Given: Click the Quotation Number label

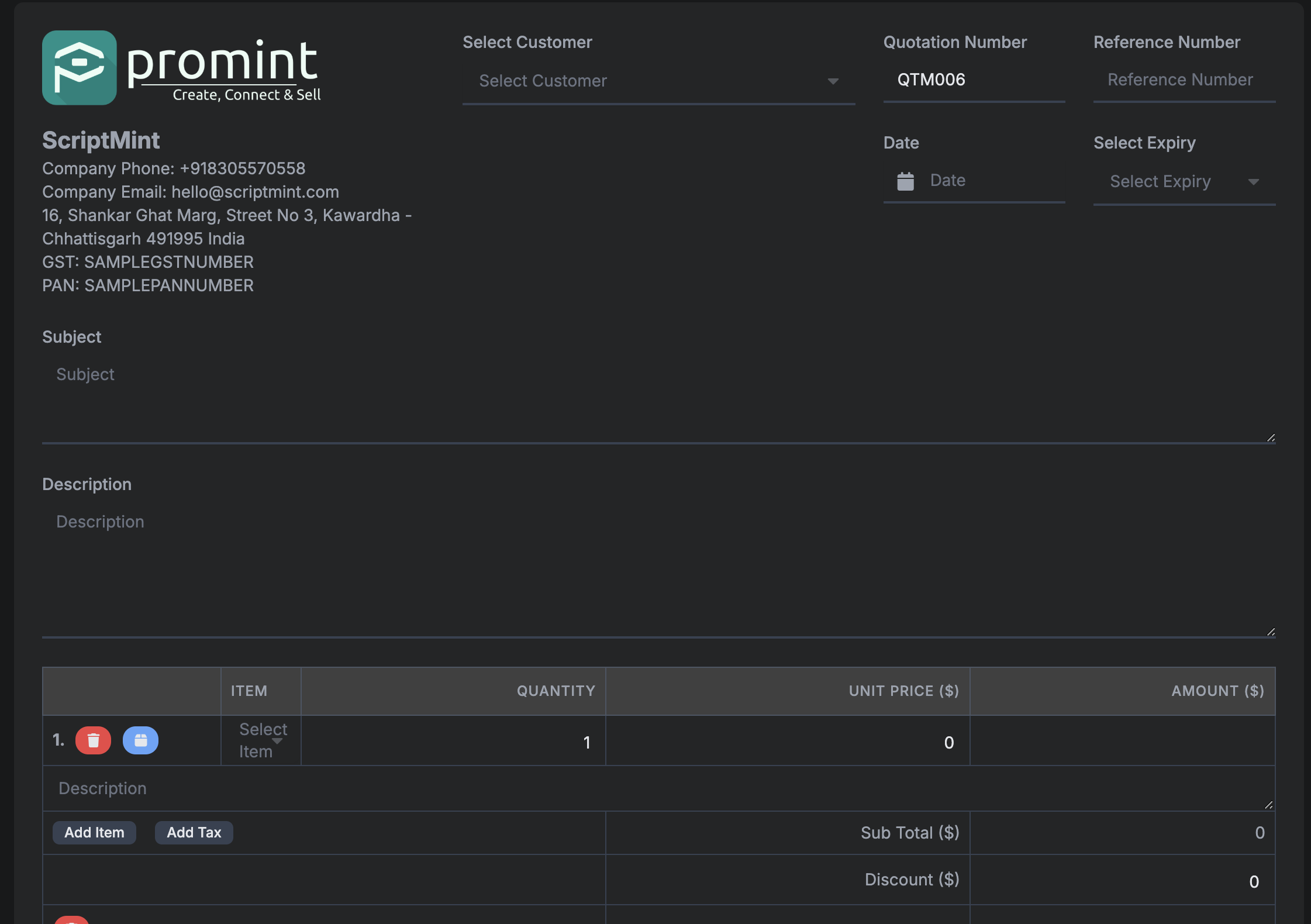Looking at the screenshot, I should coord(955,42).
